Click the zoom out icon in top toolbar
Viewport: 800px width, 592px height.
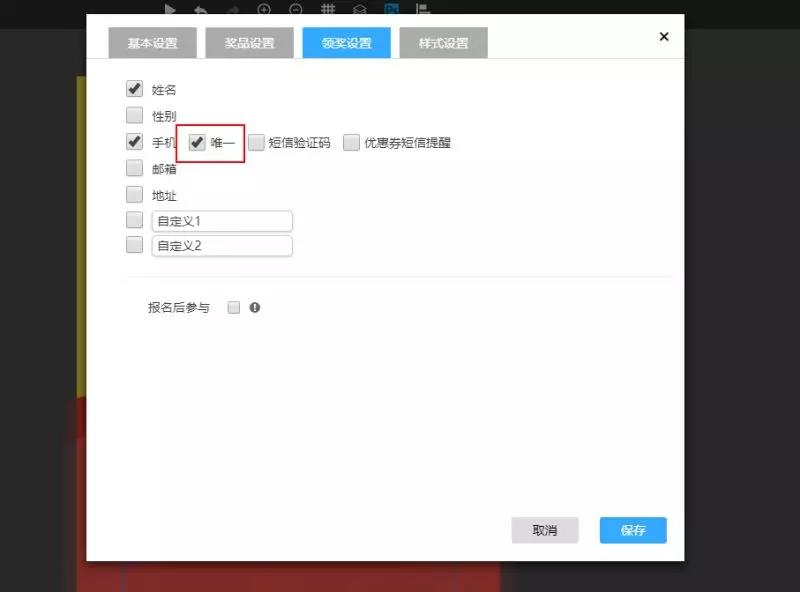coord(295,9)
